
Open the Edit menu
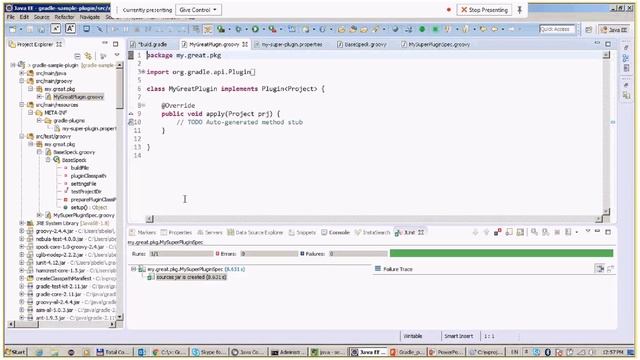(24, 17)
